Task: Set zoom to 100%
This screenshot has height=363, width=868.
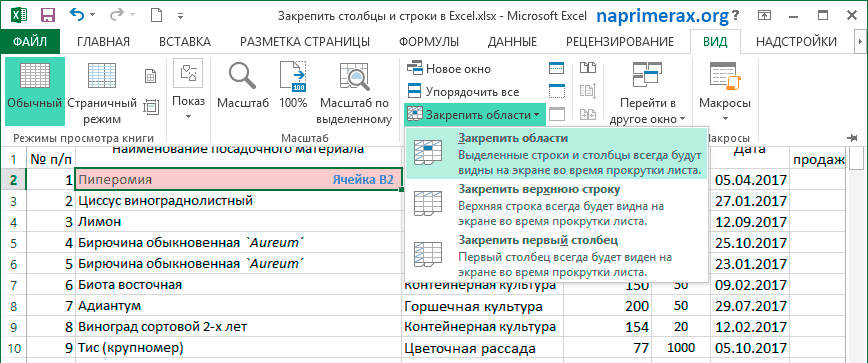Action: pyautogui.click(x=293, y=86)
